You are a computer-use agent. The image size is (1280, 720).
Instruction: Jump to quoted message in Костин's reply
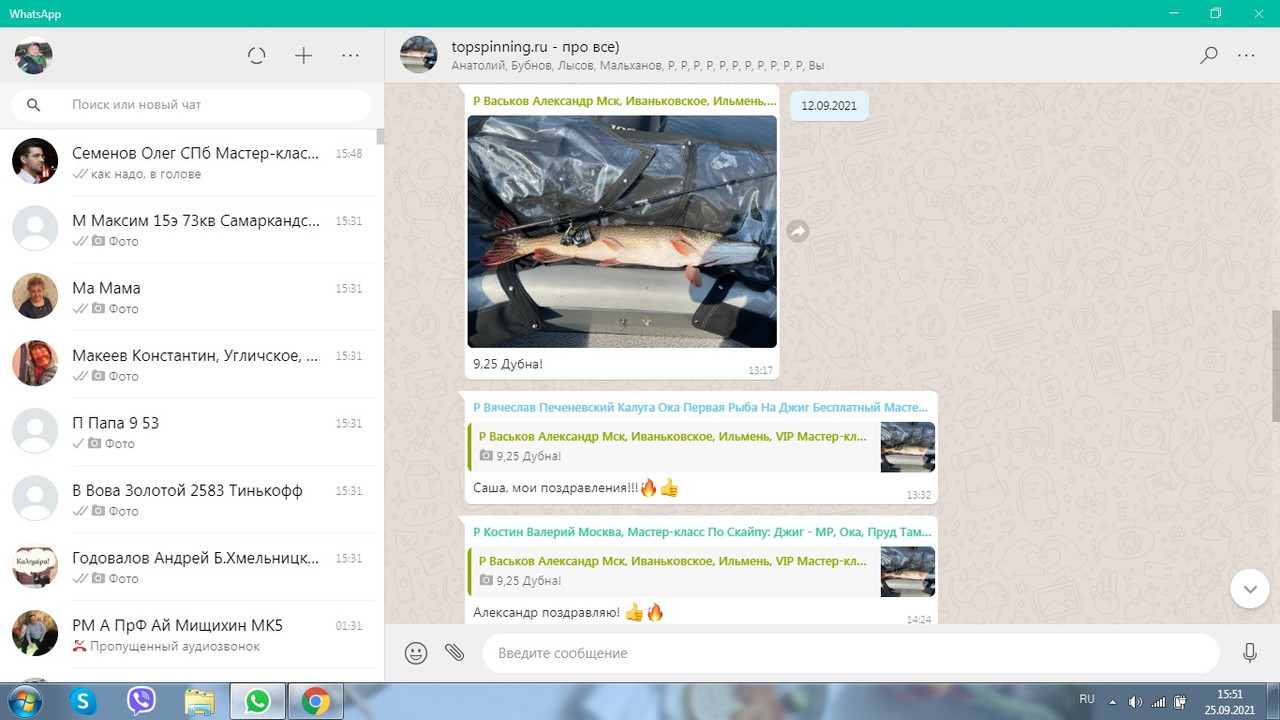[x=701, y=571]
